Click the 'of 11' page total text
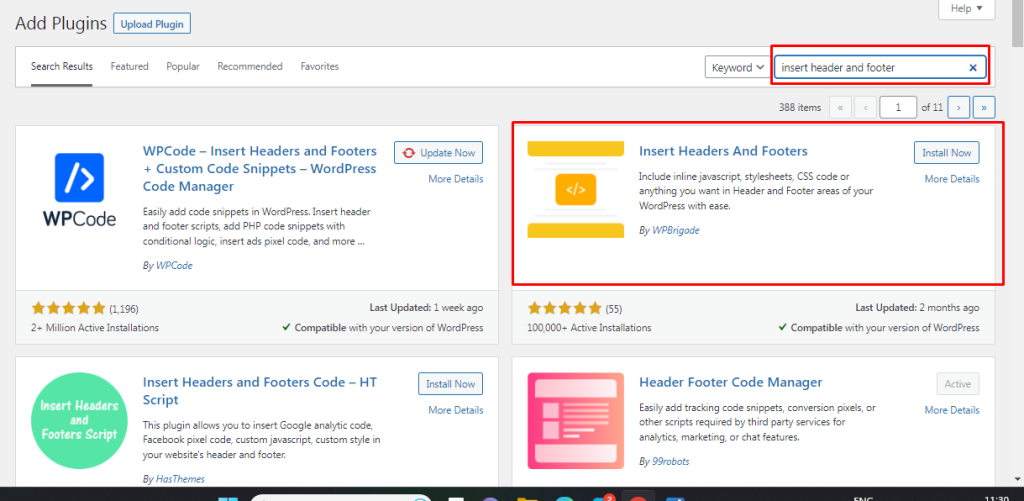The height and width of the screenshot is (501, 1024). pos(932,108)
